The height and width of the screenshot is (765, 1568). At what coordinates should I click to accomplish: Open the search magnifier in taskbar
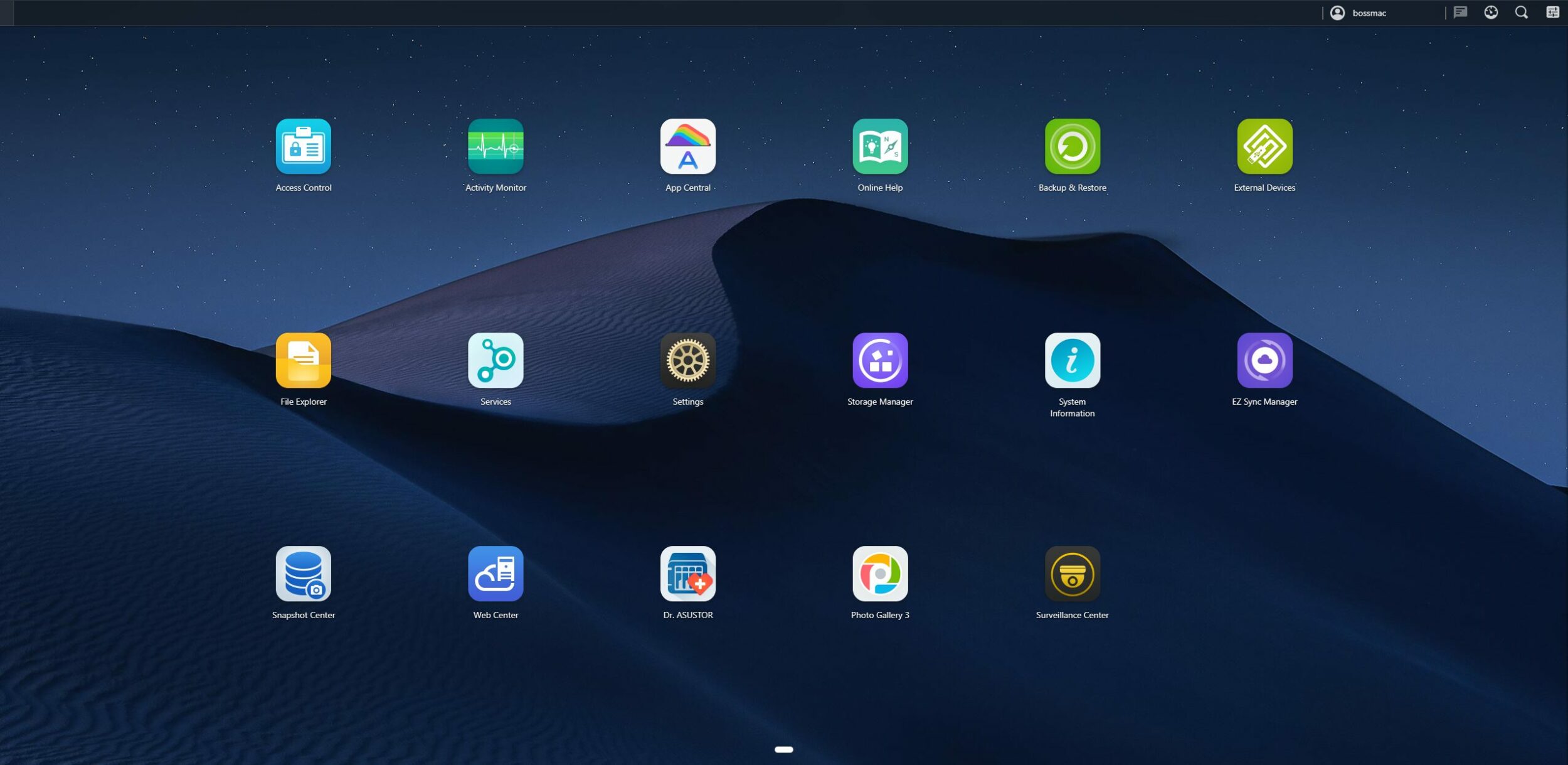[x=1522, y=13]
